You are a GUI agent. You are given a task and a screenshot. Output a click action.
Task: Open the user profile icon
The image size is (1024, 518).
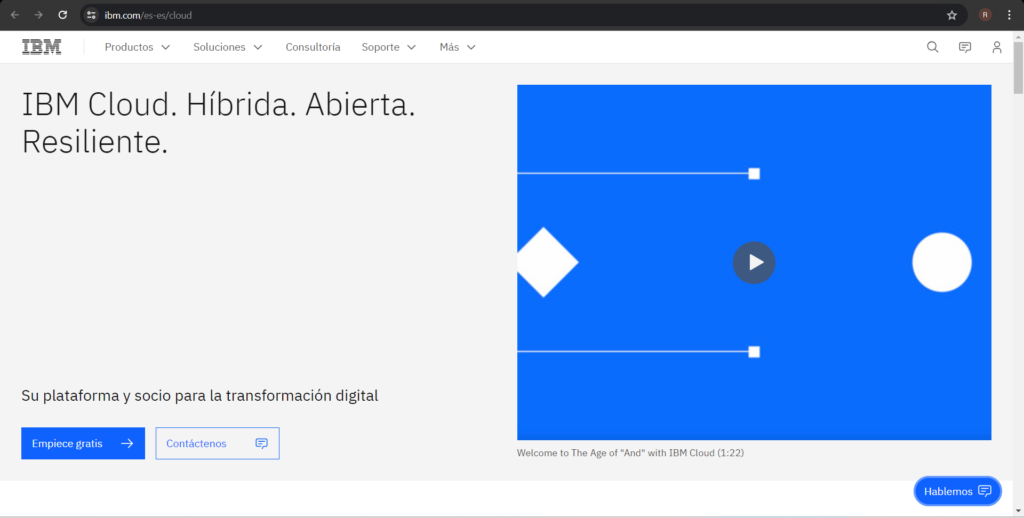pyautogui.click(x=997, y=47)
